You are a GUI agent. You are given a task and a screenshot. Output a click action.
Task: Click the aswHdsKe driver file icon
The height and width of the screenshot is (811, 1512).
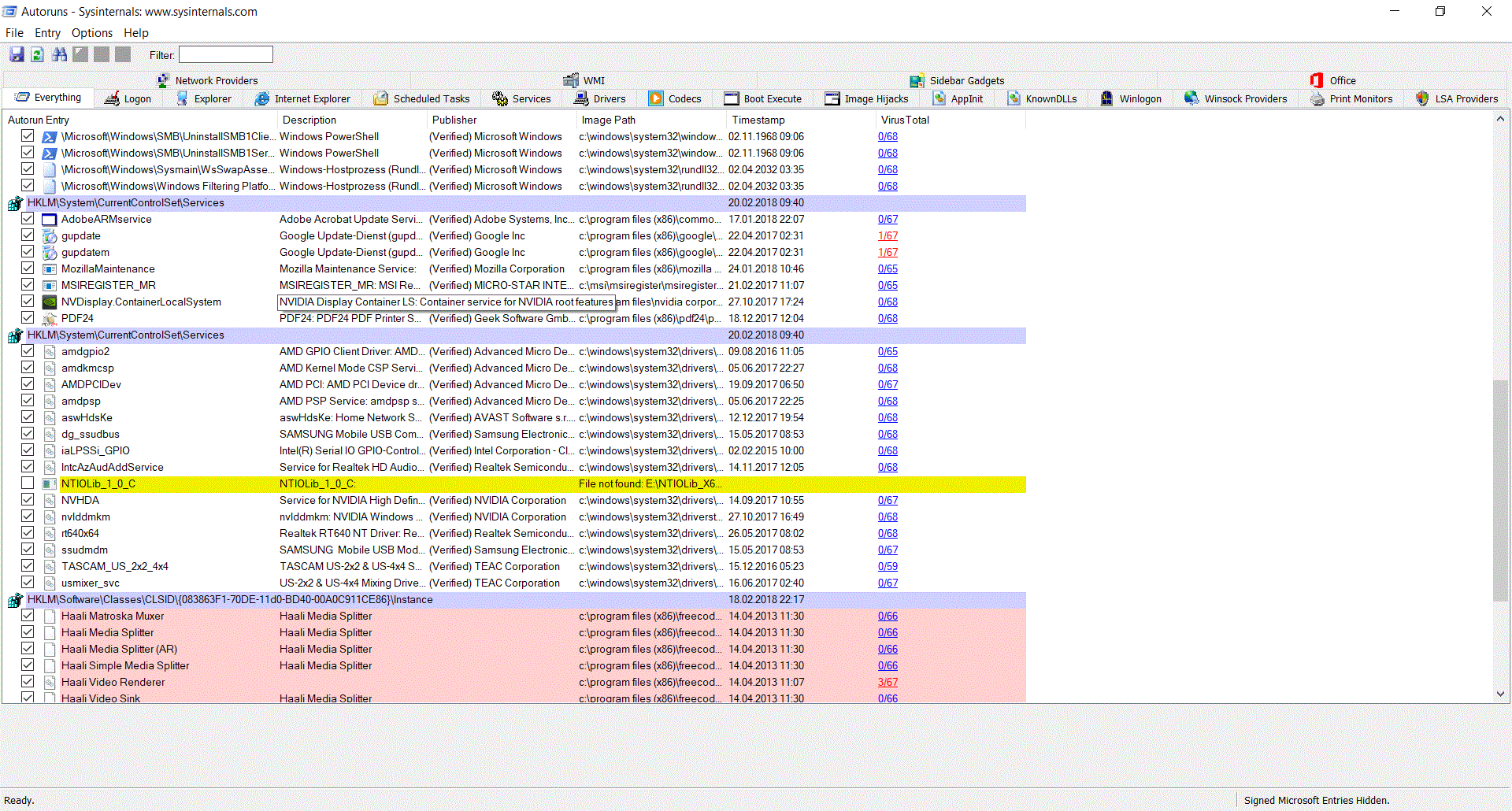[50, 417]
